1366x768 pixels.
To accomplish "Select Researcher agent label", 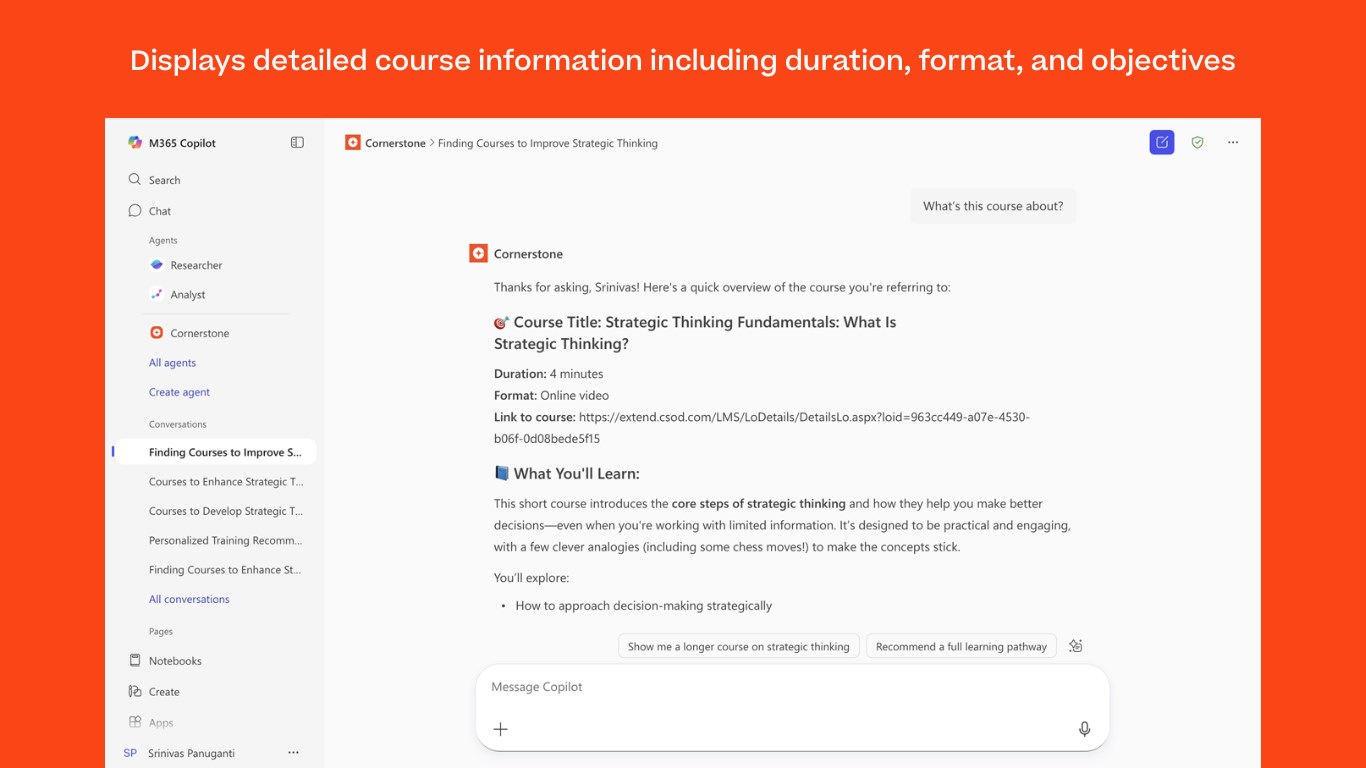I will [196, 265].
